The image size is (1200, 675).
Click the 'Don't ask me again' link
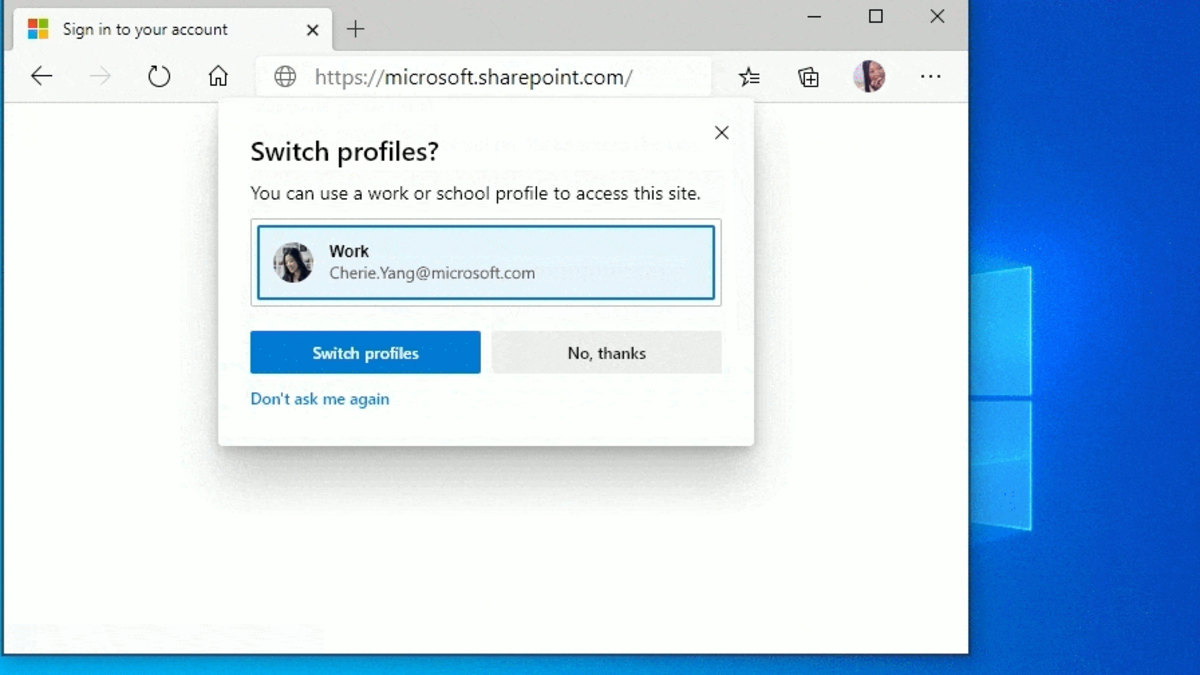tap(320, 399)
